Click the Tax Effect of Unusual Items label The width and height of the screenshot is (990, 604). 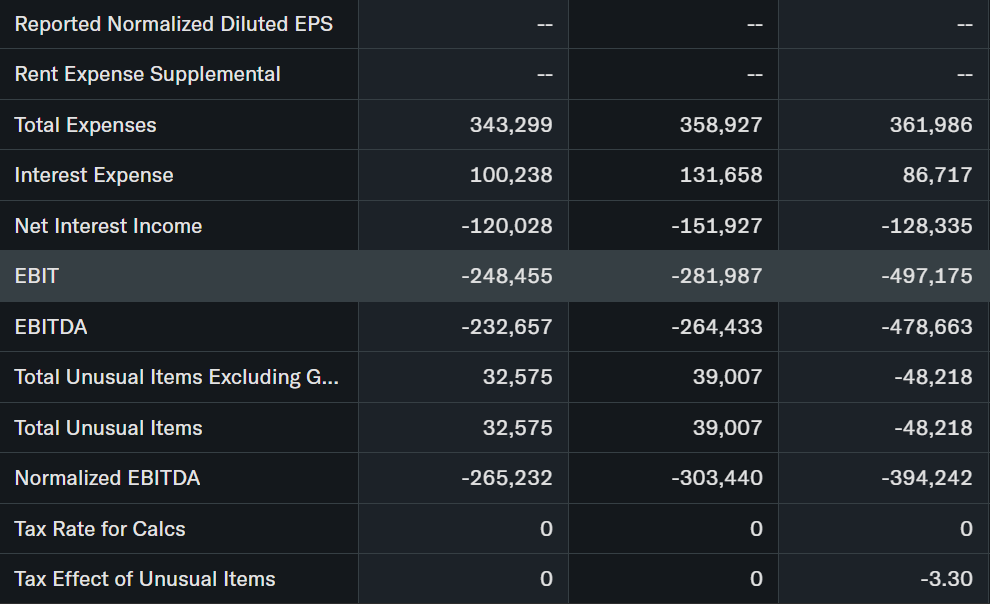(145, 579)
